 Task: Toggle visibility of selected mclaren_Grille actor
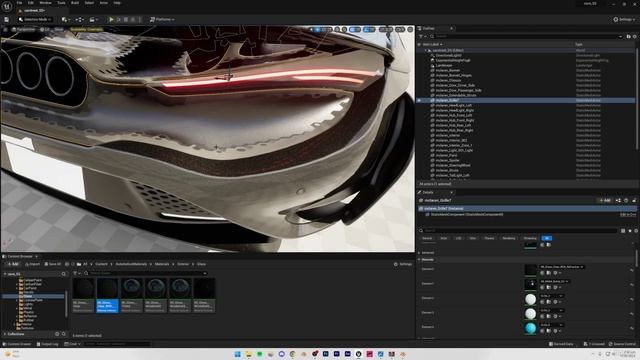419,100
